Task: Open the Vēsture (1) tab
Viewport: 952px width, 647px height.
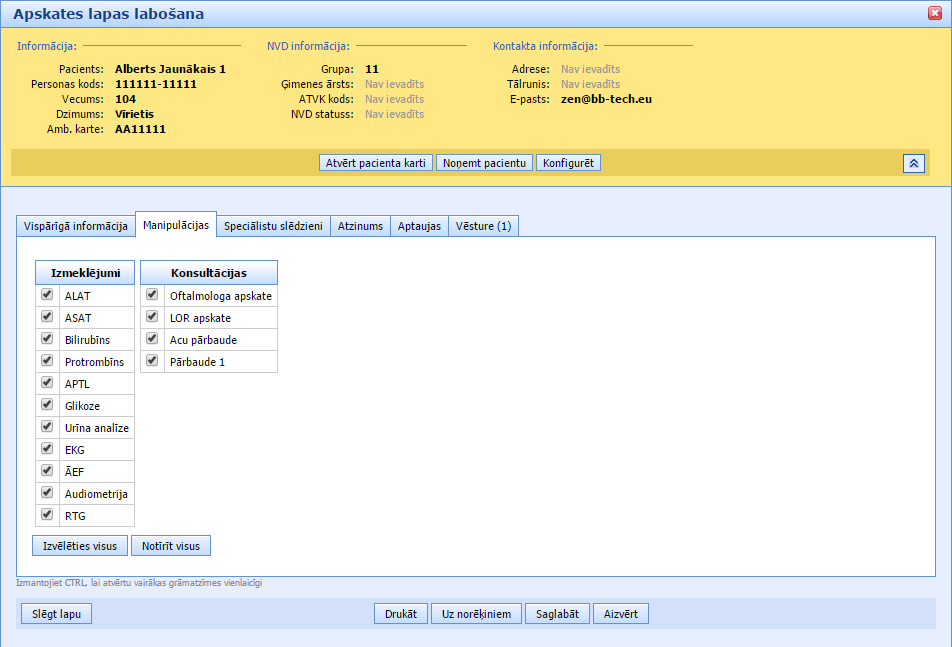Action: [x=483, y=226]
